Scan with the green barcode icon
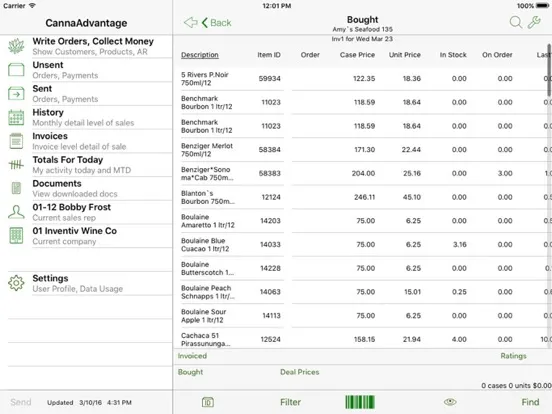The image size is (552, 414). click(360, 402)
